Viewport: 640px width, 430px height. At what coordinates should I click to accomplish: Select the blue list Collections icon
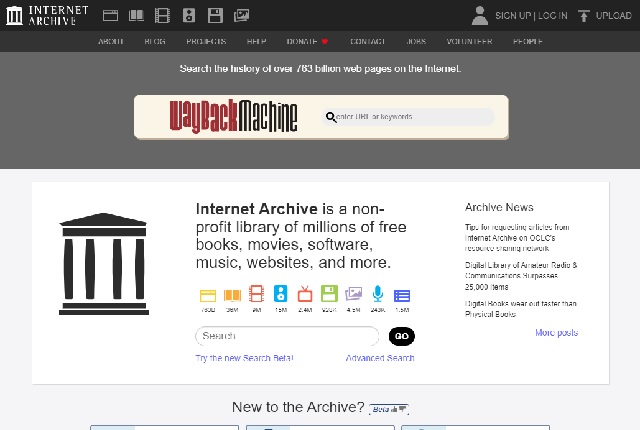[402, 295]
